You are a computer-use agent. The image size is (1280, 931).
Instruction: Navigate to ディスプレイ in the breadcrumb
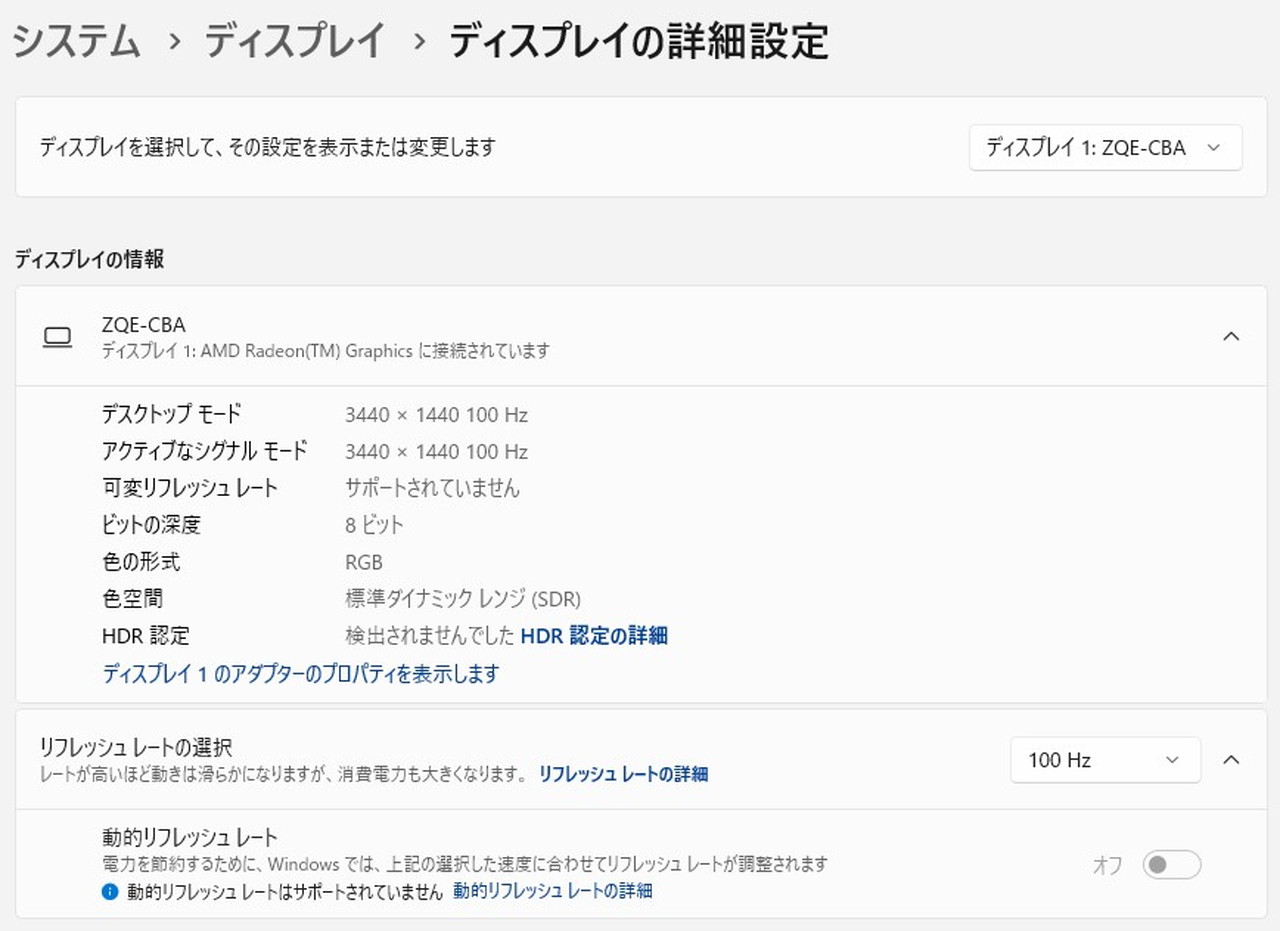click(295, 42)
